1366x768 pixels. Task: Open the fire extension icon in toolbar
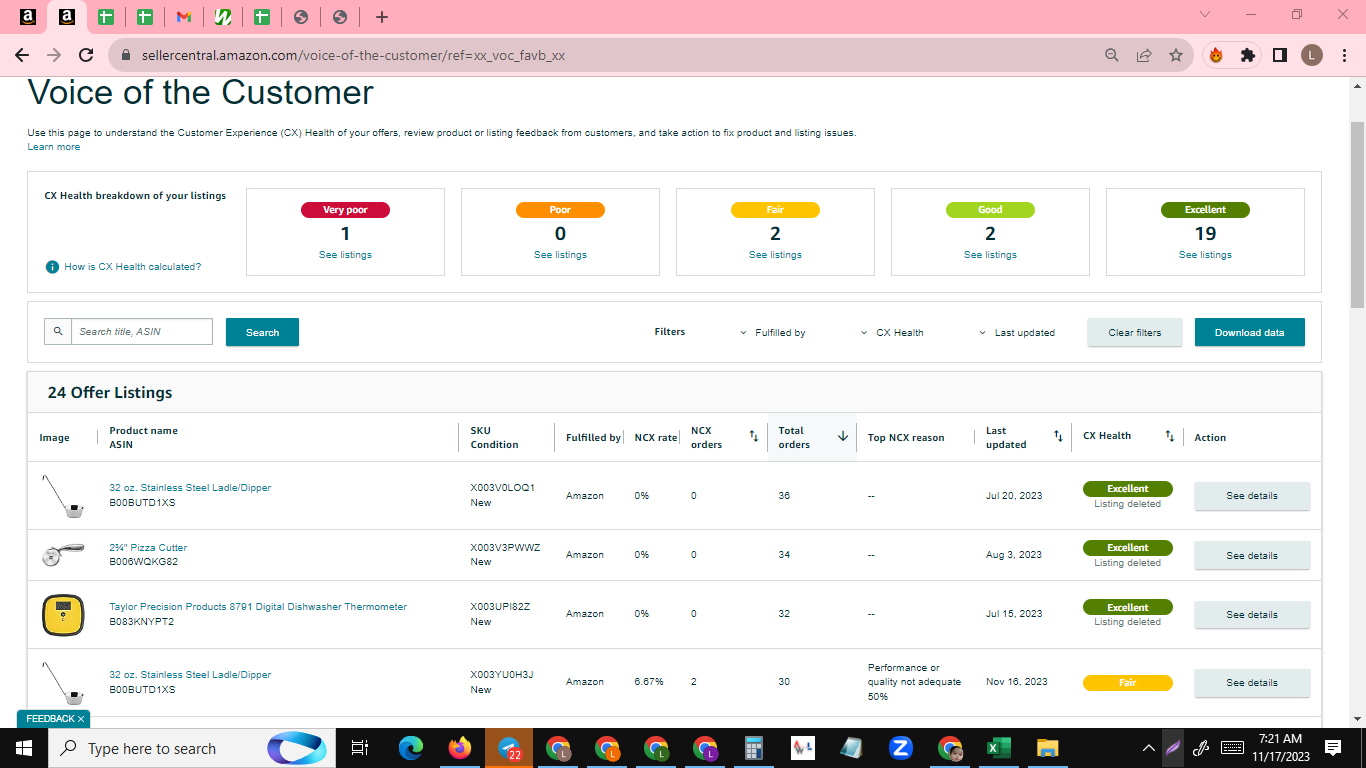(x=1216, y=56)
